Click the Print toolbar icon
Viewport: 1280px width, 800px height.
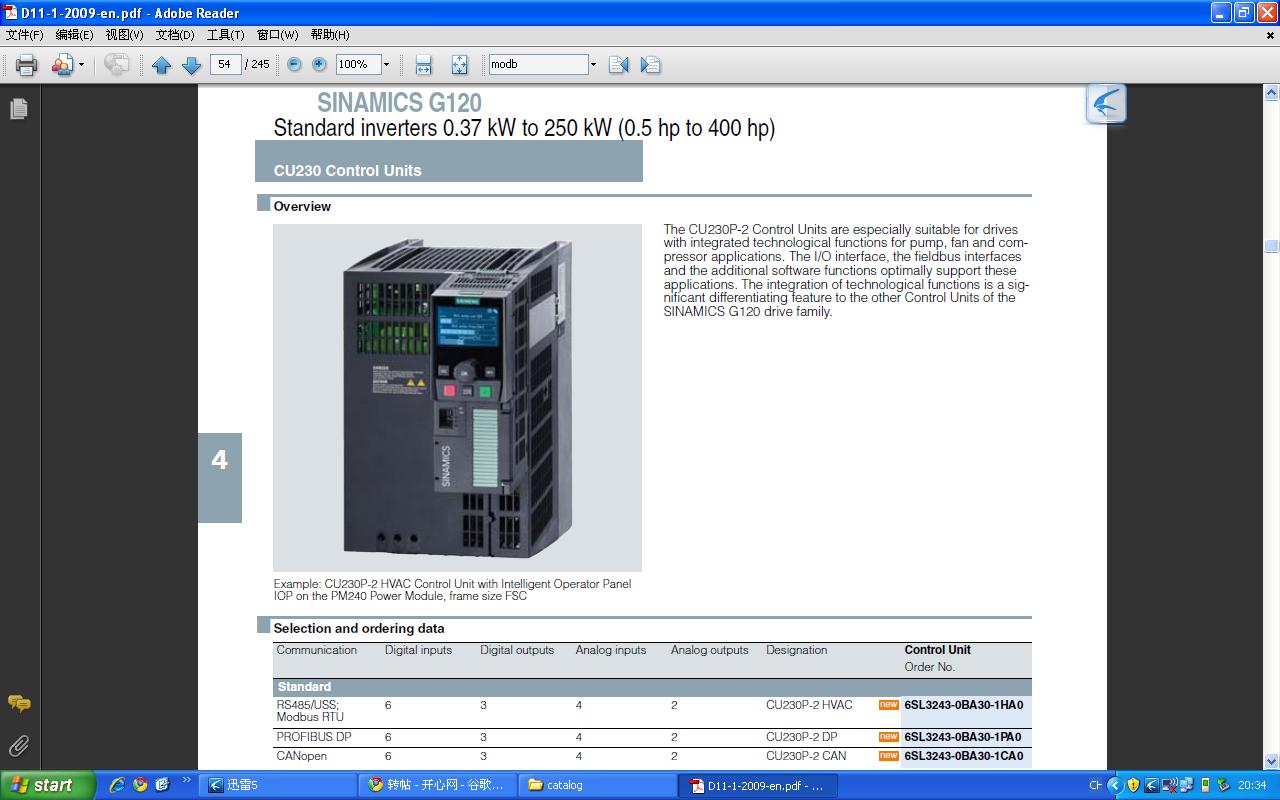tap(26, 65)
